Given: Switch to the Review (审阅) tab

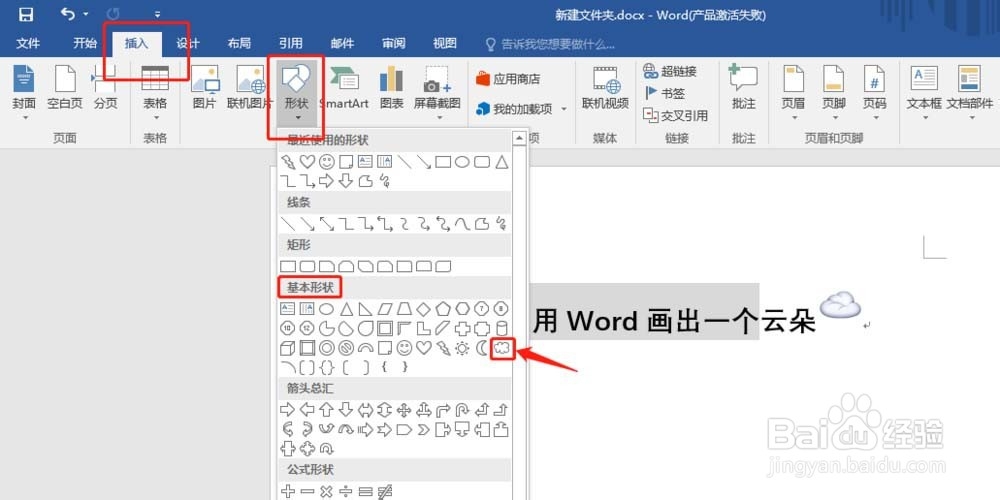Looking at the screenshot, I should [393, 43].
